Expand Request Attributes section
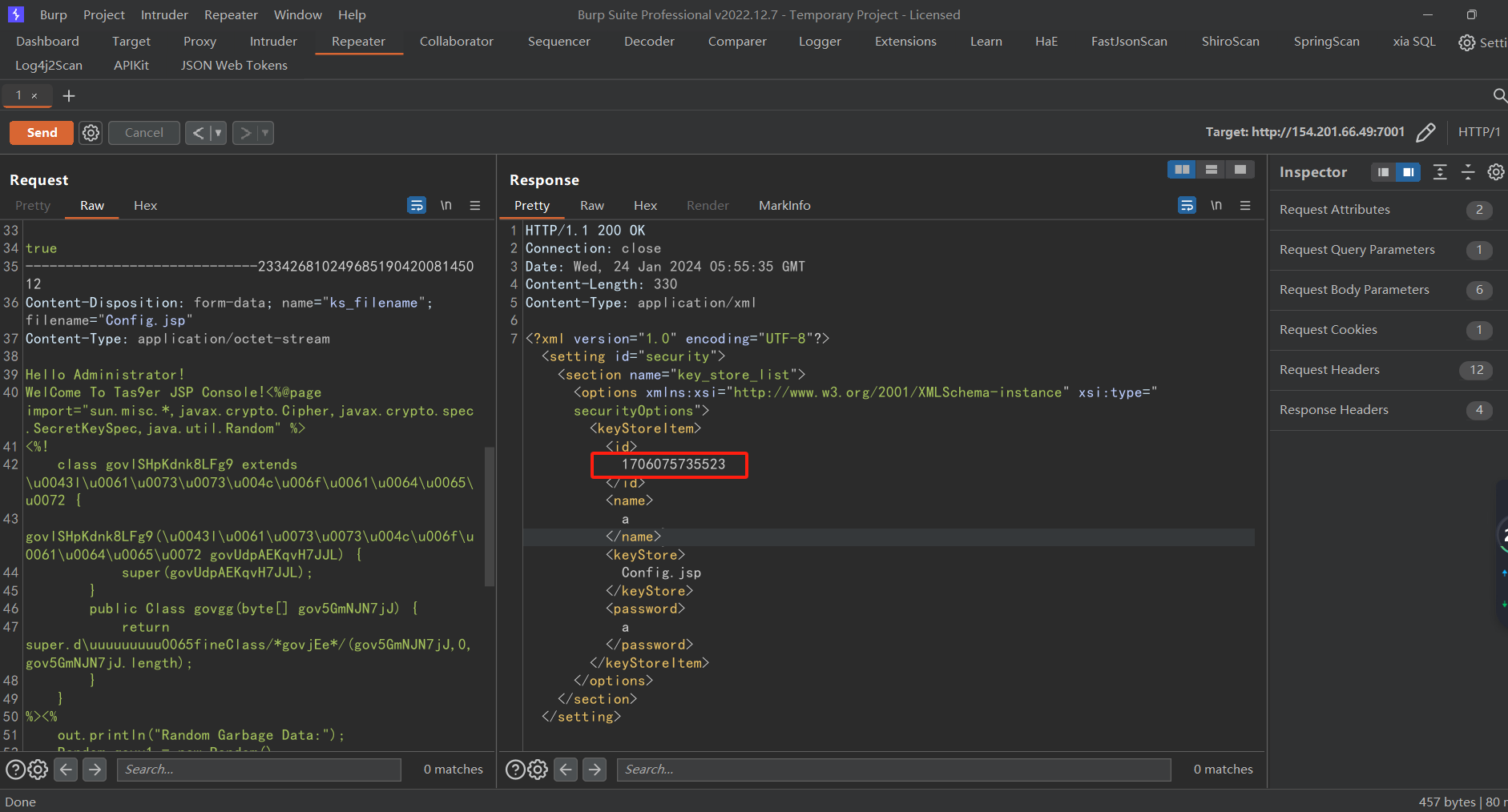Screen dimensions: 1508x812 pos(1387,210)
